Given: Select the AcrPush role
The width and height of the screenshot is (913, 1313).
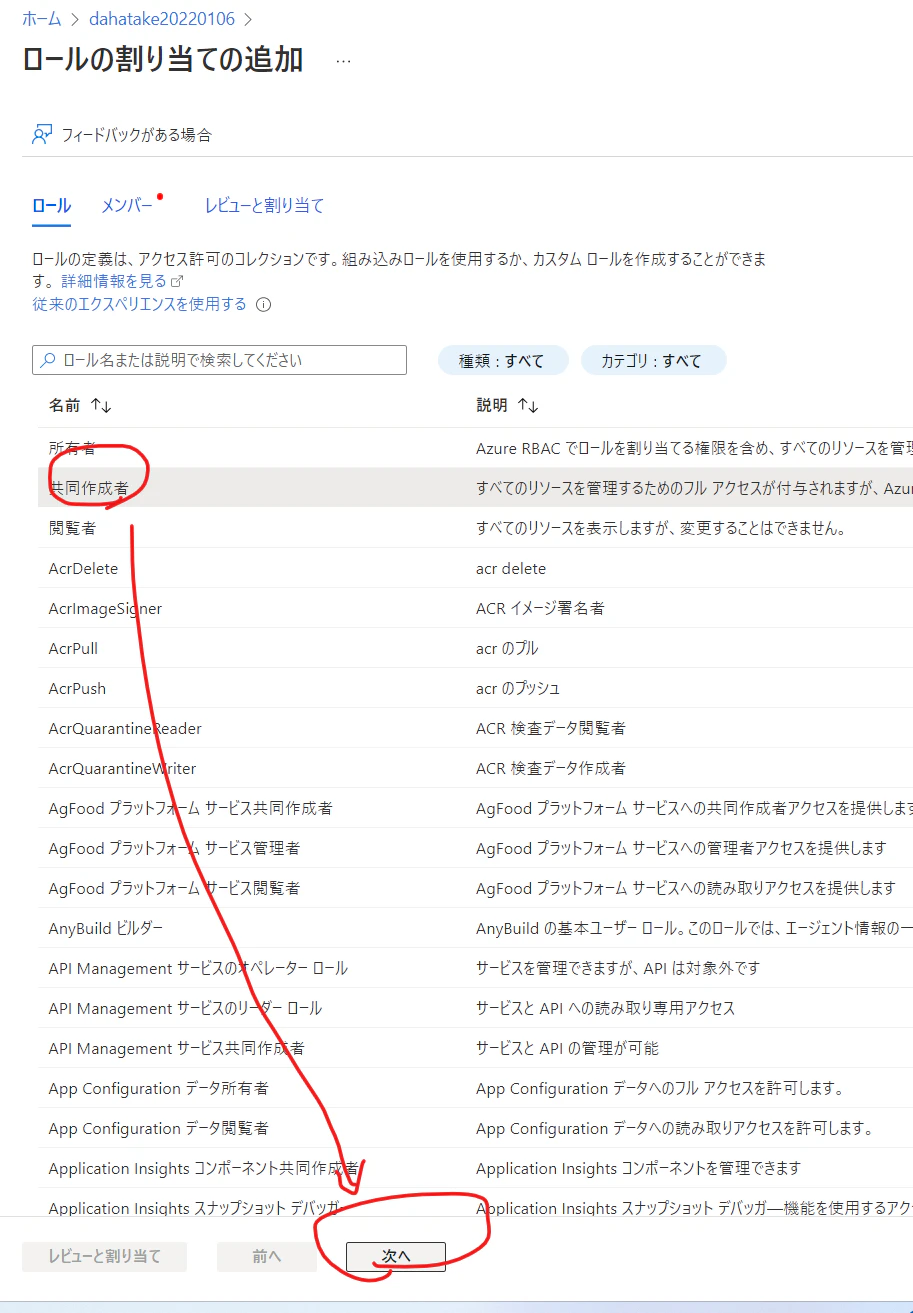Looking at the screenshot, I should click(475, 688).
